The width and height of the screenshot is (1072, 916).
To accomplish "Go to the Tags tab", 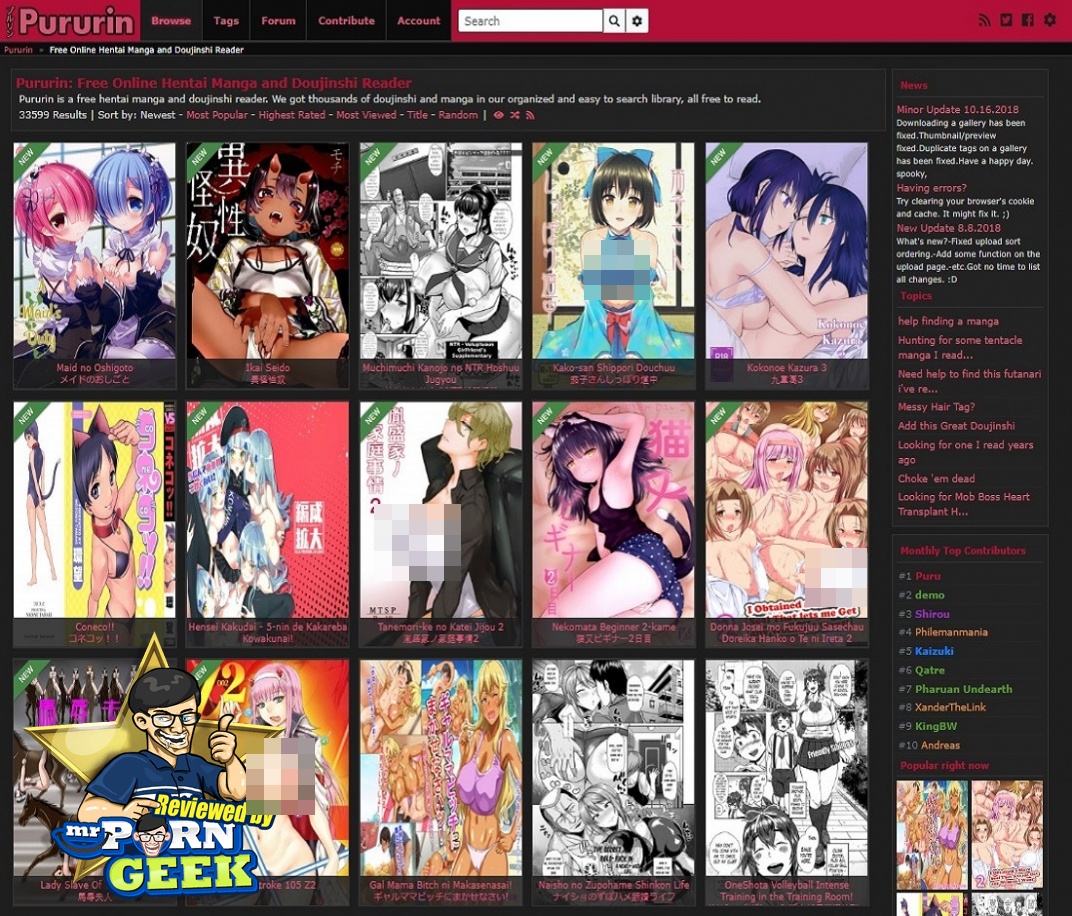I will (x=226, y=21).
